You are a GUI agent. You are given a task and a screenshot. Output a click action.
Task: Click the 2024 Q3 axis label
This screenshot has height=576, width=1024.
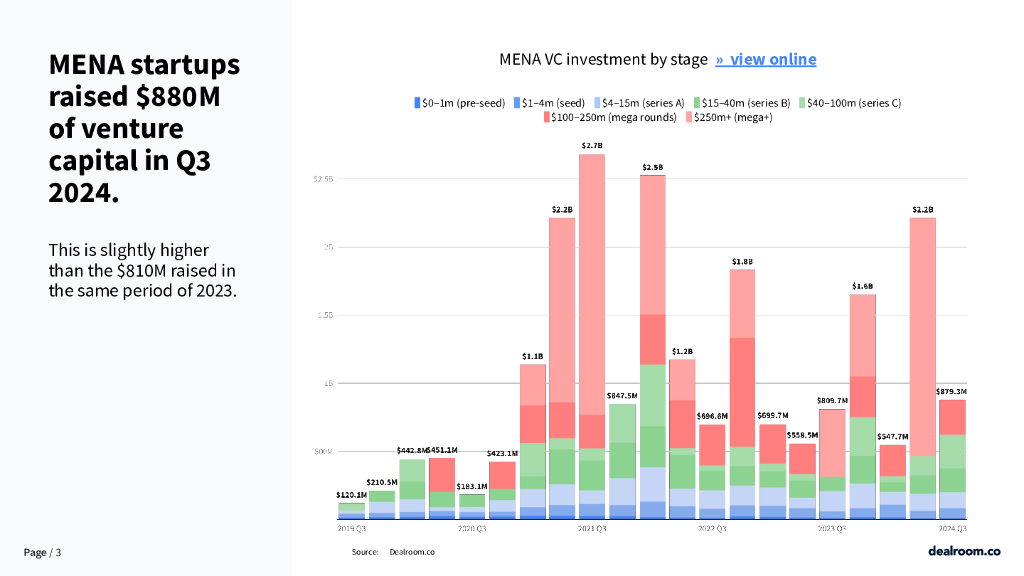pos(952,528)
